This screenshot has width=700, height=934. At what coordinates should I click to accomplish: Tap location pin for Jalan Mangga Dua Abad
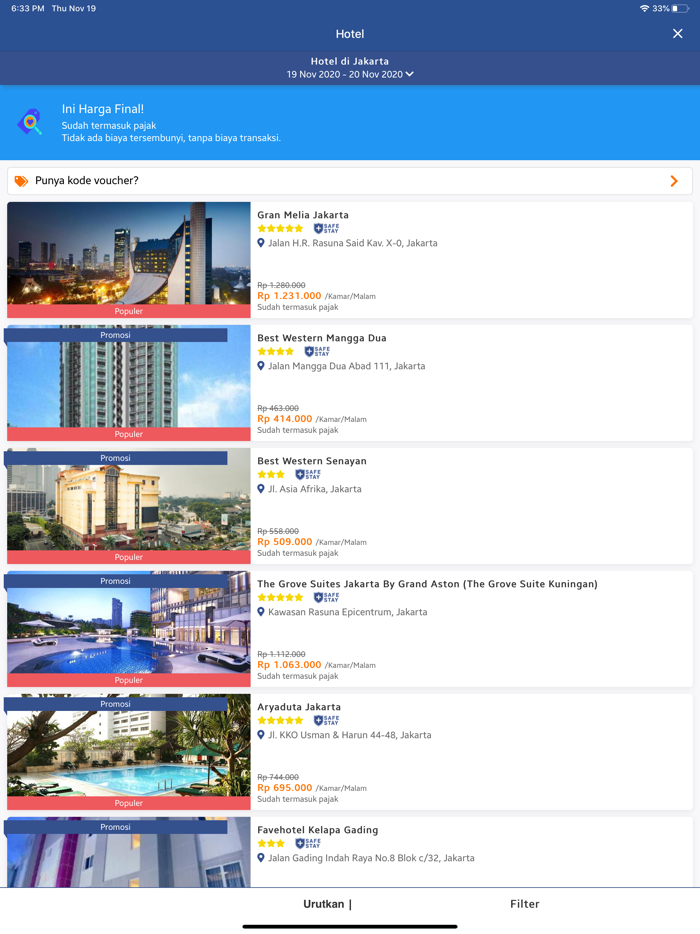pyautogui.click(x=261, y=366)
